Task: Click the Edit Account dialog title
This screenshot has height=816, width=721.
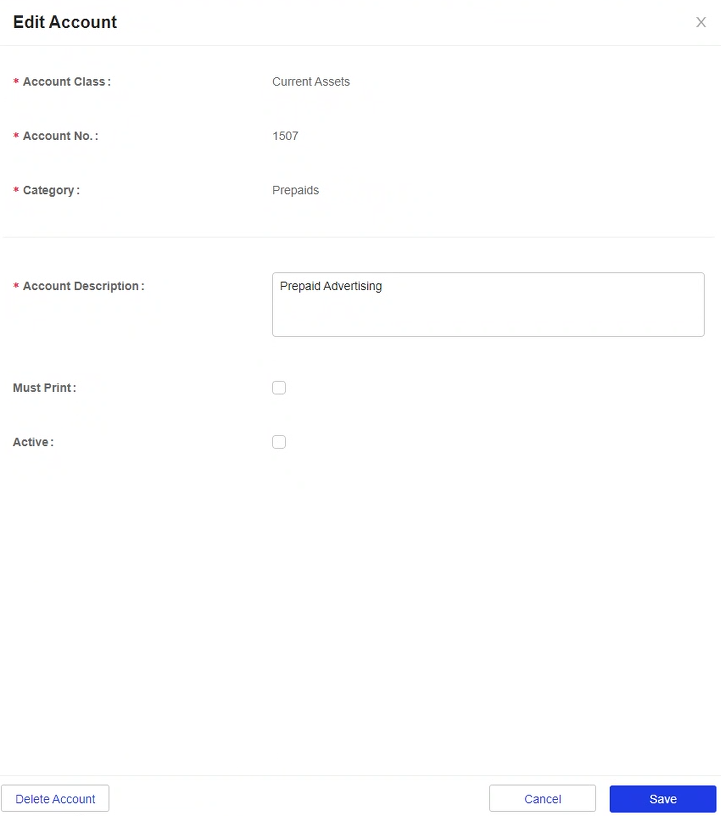Action: pyautogui.click(x=65, y=22)
